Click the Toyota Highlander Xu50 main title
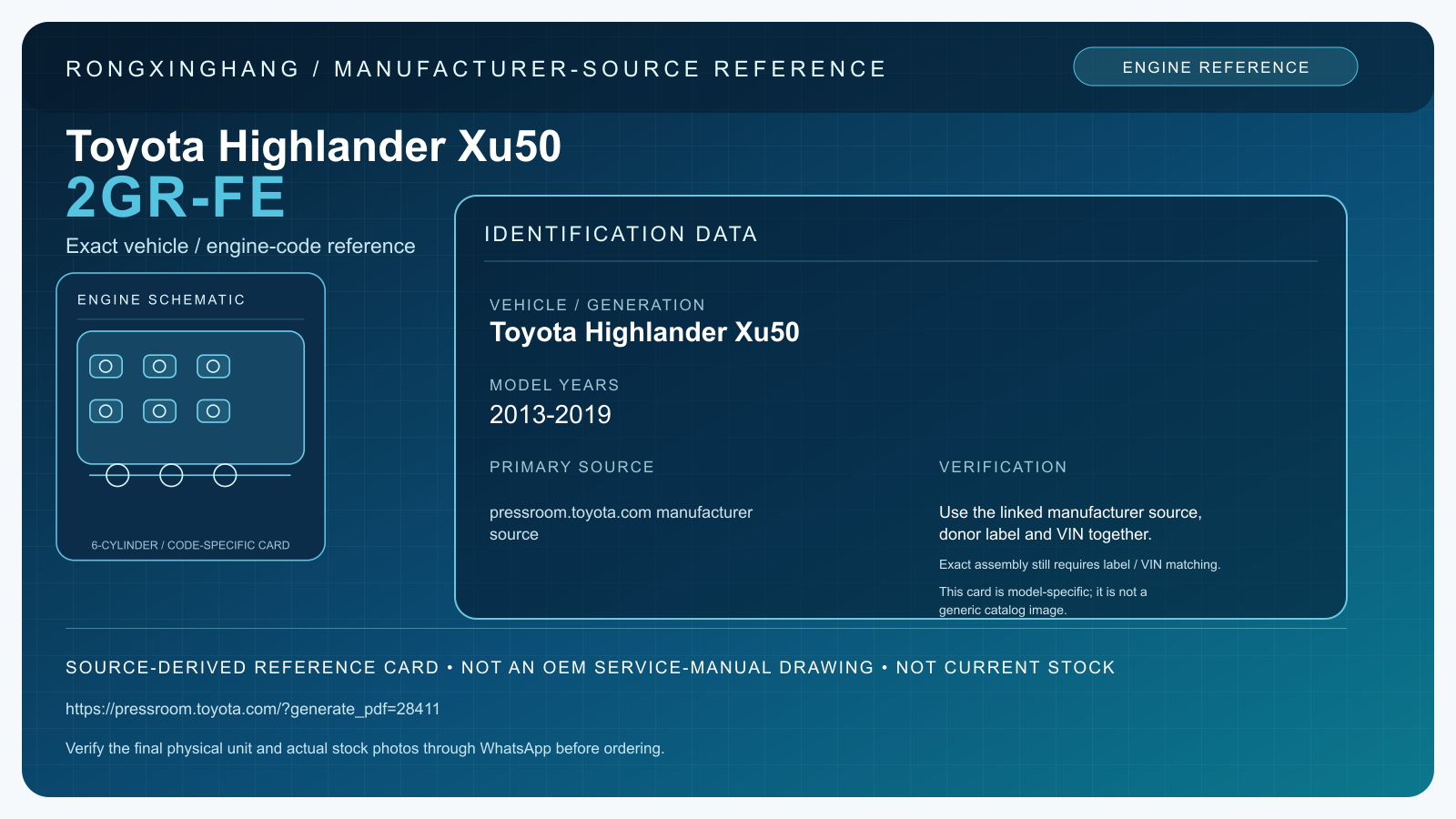The height and width of the screenshot is (819, 1456). [x=314, y=147]
